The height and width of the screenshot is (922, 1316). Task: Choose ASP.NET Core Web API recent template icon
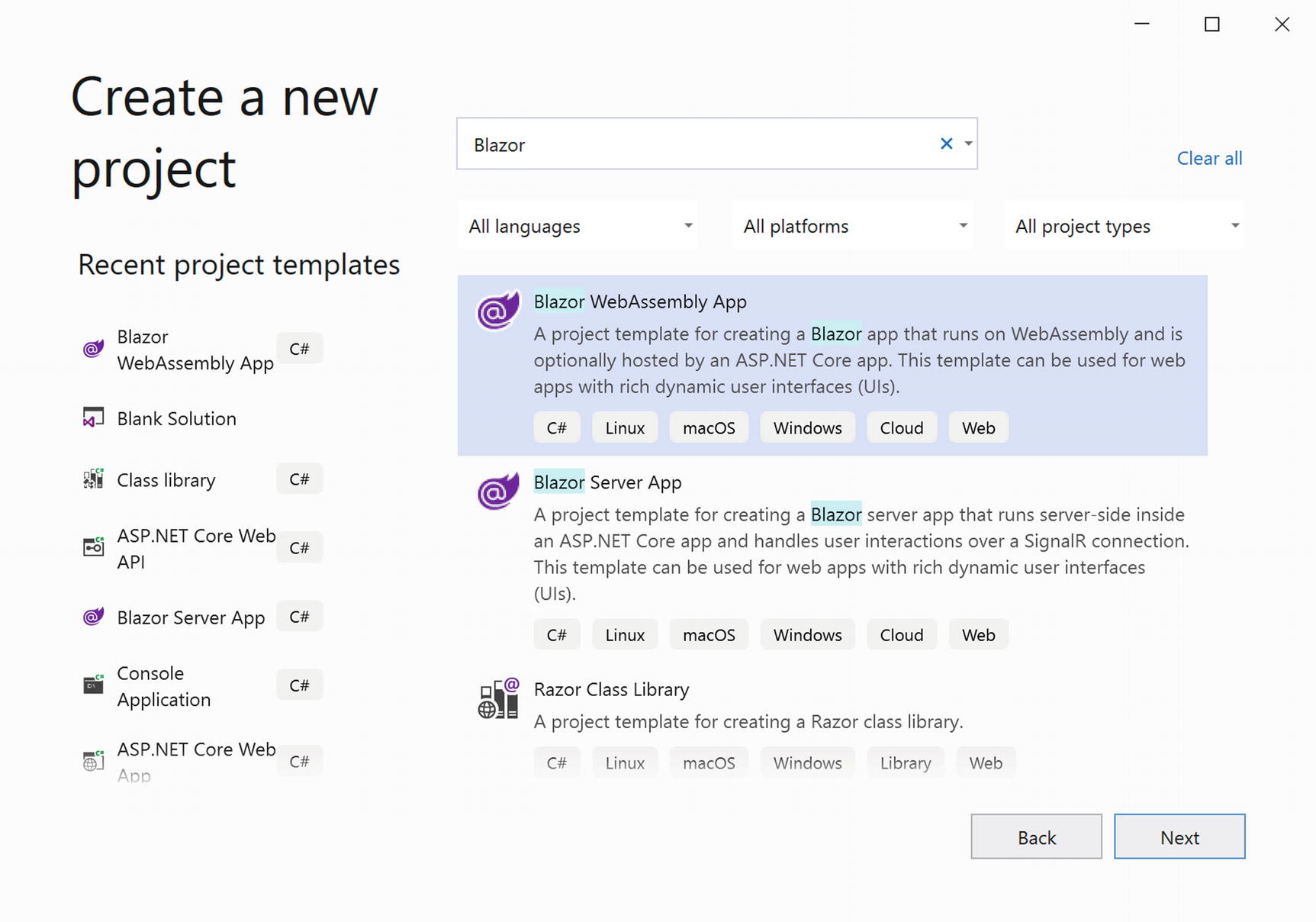point(93,547)
